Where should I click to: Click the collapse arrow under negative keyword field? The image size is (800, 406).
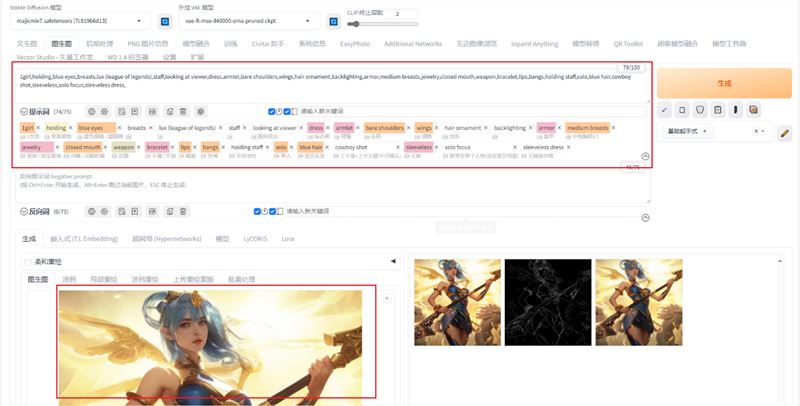tap(645, 218)
